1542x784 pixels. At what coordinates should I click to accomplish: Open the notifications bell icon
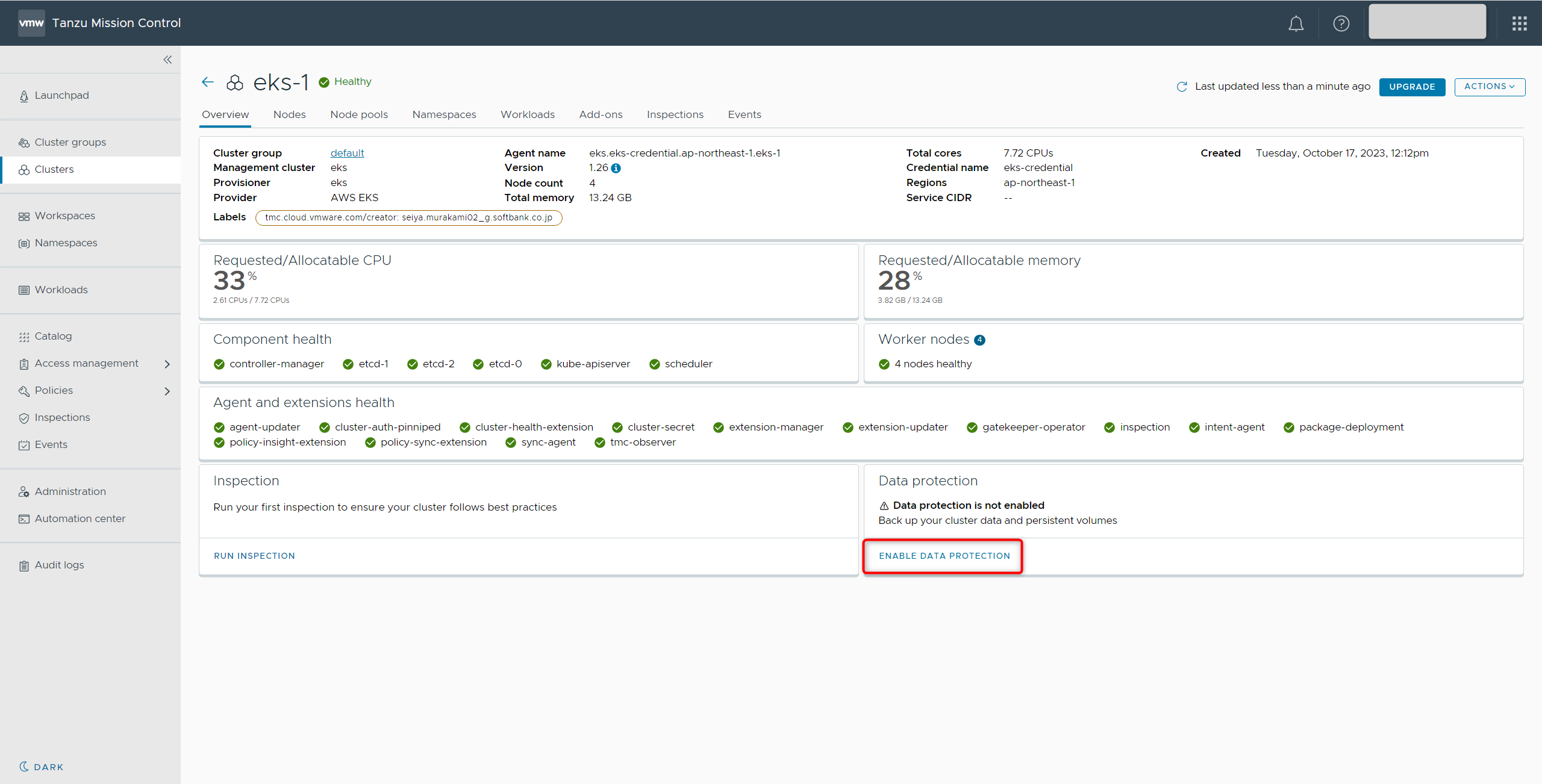pos(1296,23)
